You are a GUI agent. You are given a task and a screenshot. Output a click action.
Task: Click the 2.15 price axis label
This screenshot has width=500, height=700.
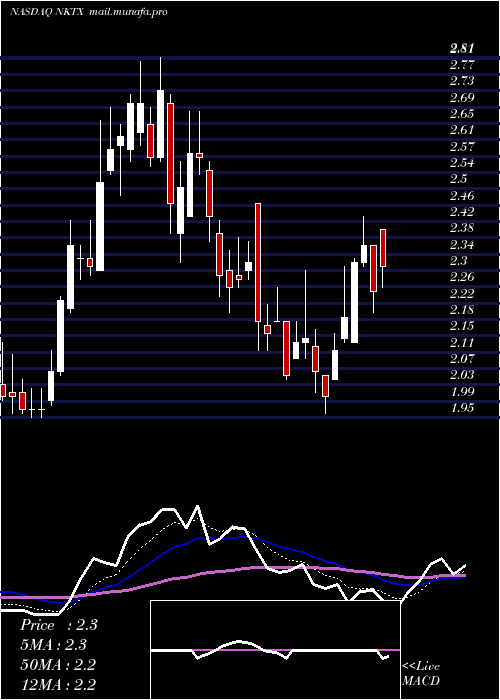[x=462, y=326]
